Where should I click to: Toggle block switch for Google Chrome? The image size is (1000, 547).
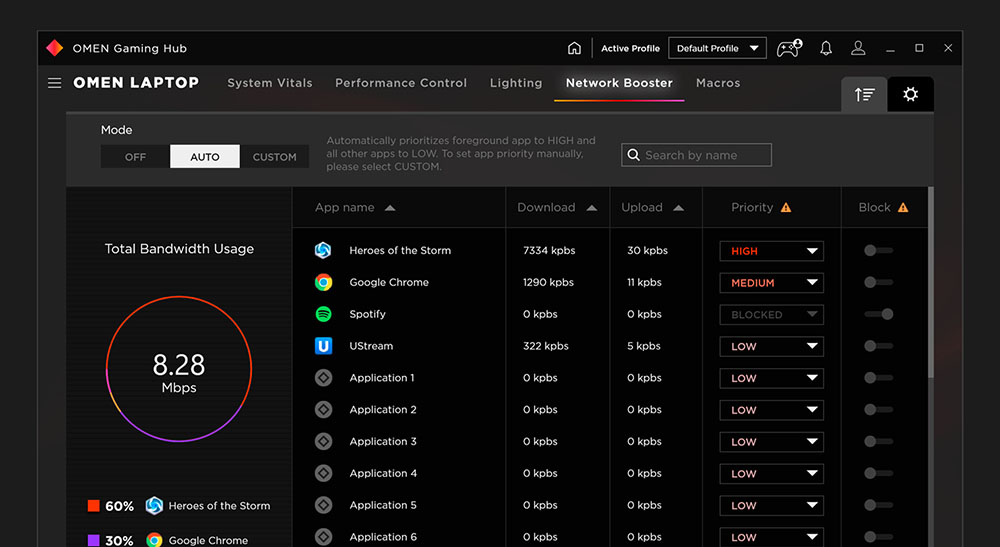click(x=878, y=283)
